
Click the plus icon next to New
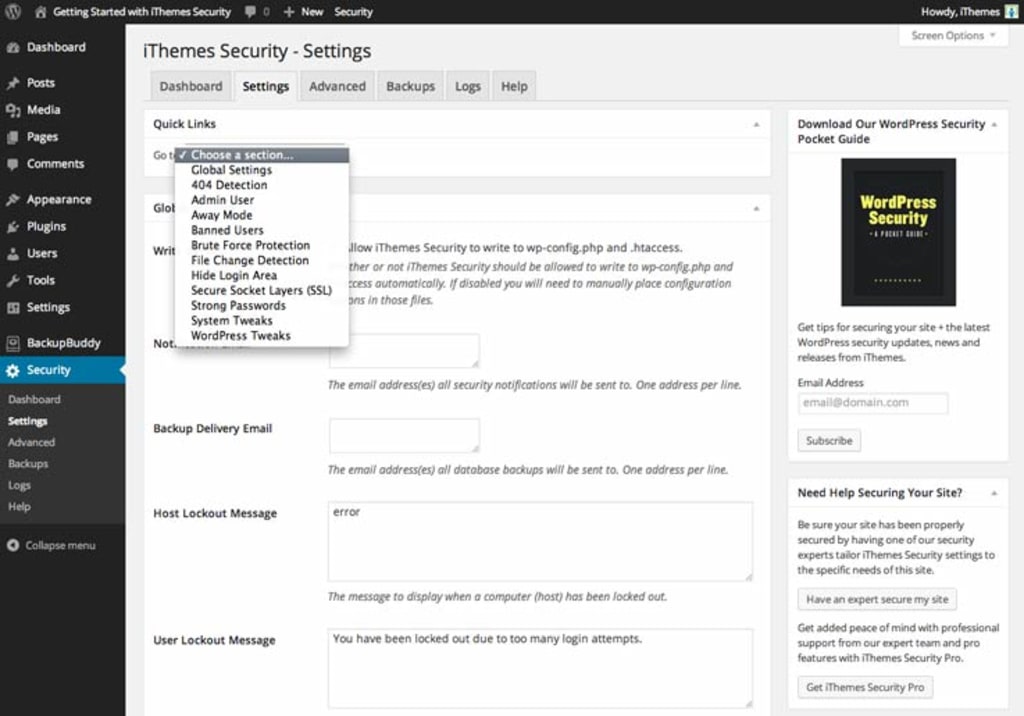(289, 12)
